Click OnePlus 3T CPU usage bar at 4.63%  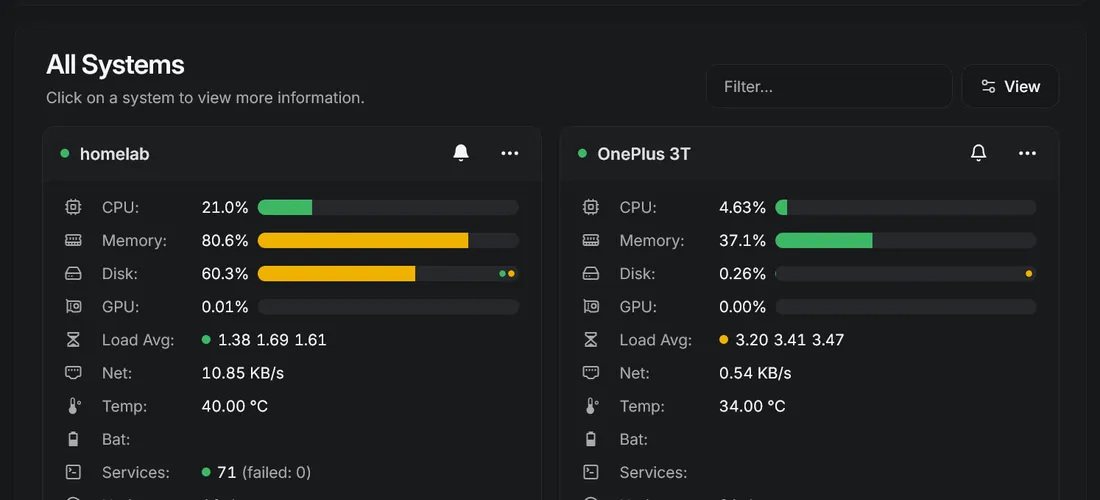coord(906,208)
